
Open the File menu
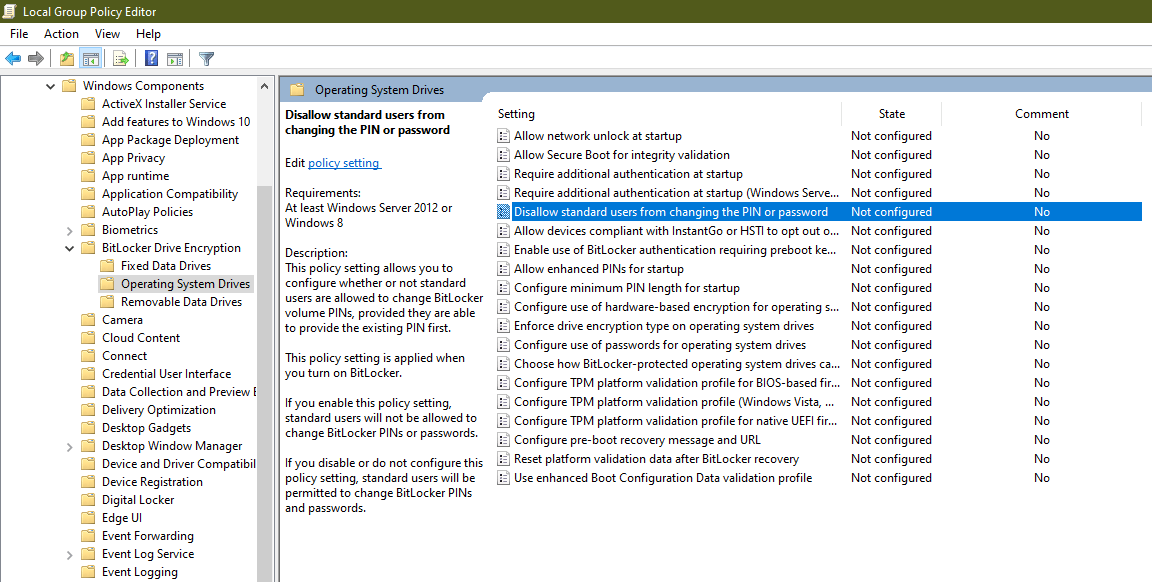coord(18,33)
